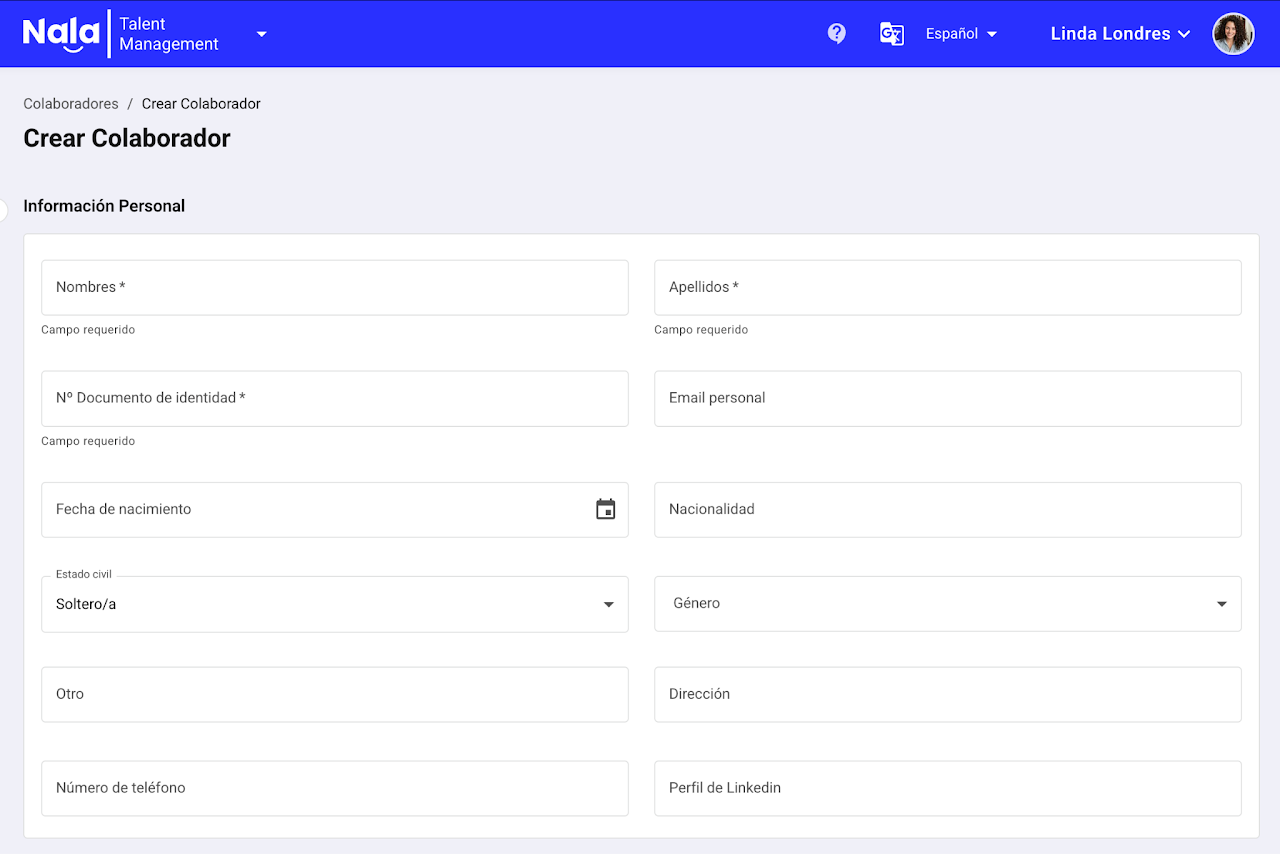The height and width of the screenshot is (854, 1280).
Task: Expand the Talent Management module dropdown
Action: pyautogui.click(x=261, y=34)
